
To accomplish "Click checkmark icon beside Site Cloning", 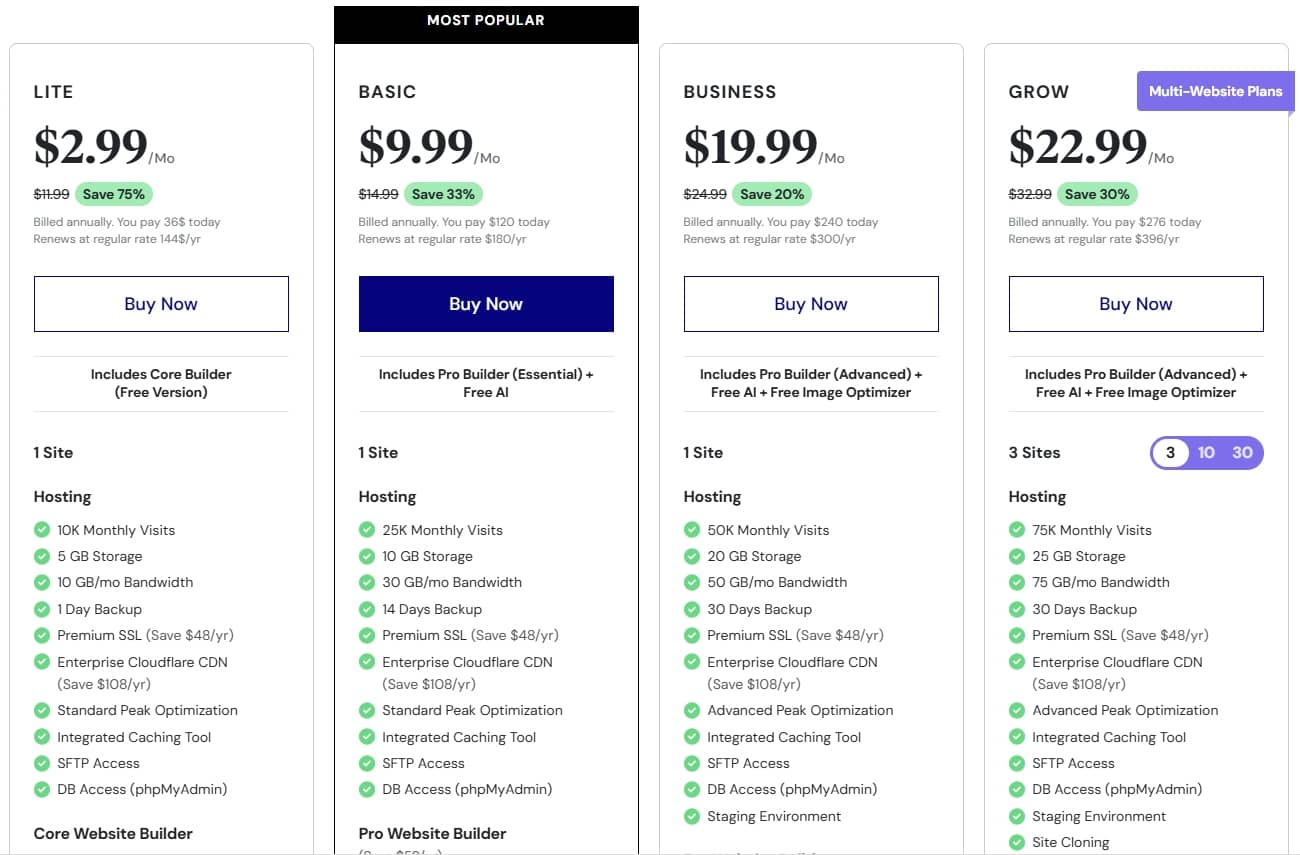I will 1017,842.
